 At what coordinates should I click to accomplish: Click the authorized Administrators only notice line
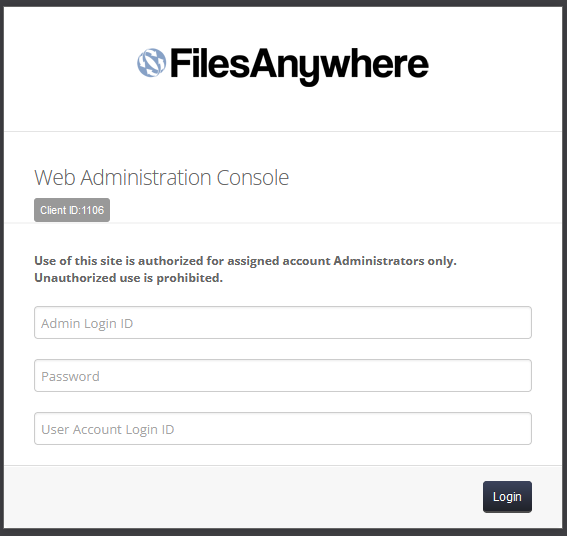[x=246, y=261]
